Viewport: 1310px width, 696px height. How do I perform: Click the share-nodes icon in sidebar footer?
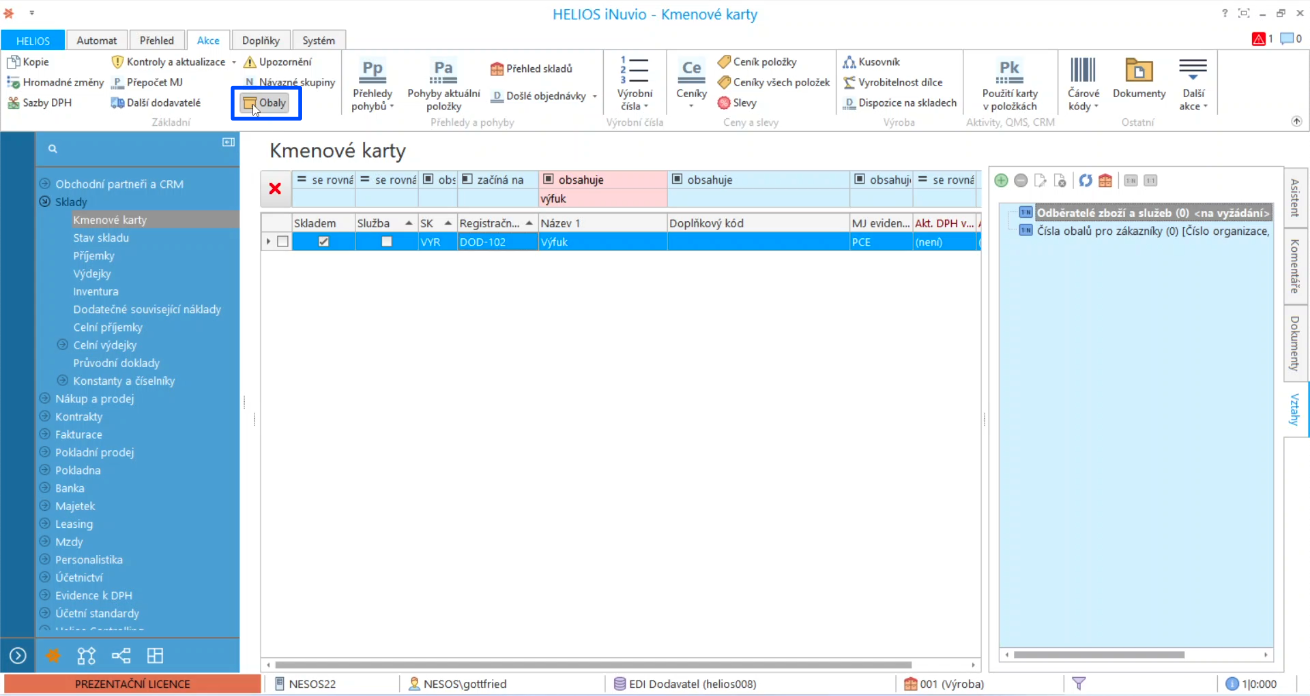[x=121, y=656]
